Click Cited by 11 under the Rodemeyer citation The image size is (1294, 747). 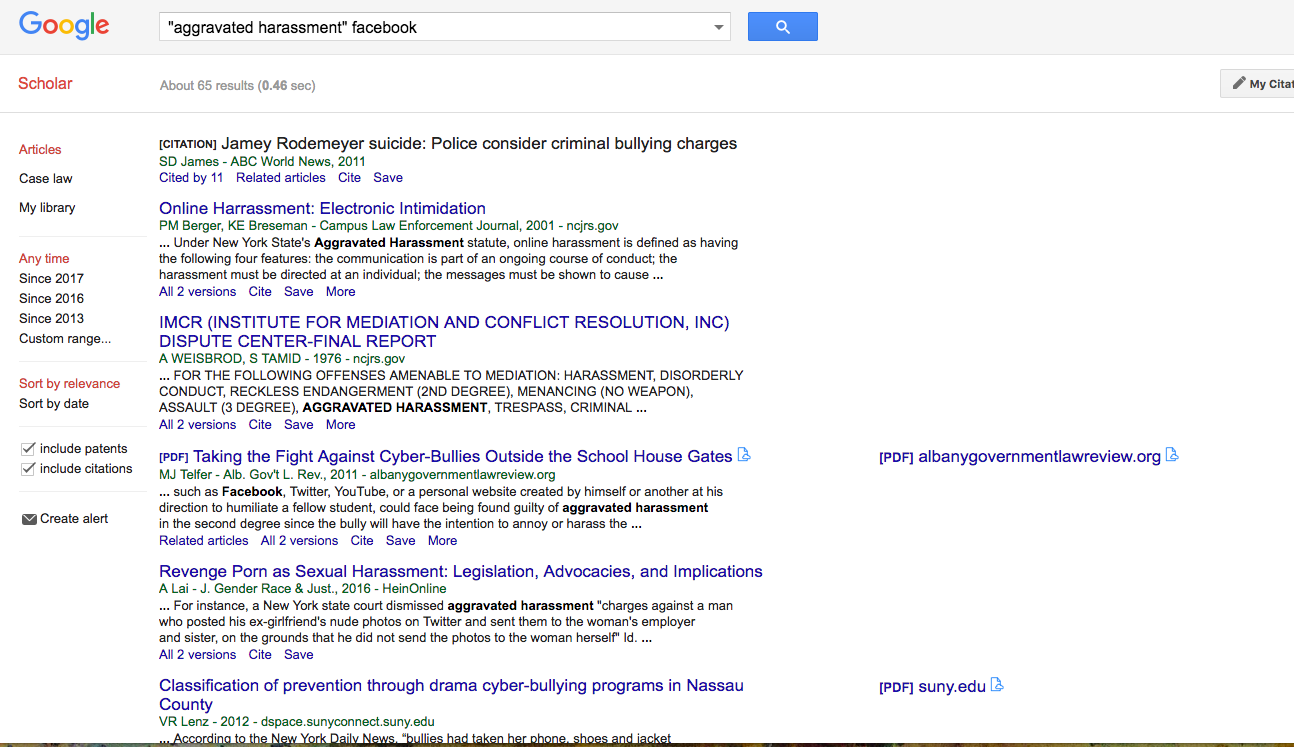[190, 177]
